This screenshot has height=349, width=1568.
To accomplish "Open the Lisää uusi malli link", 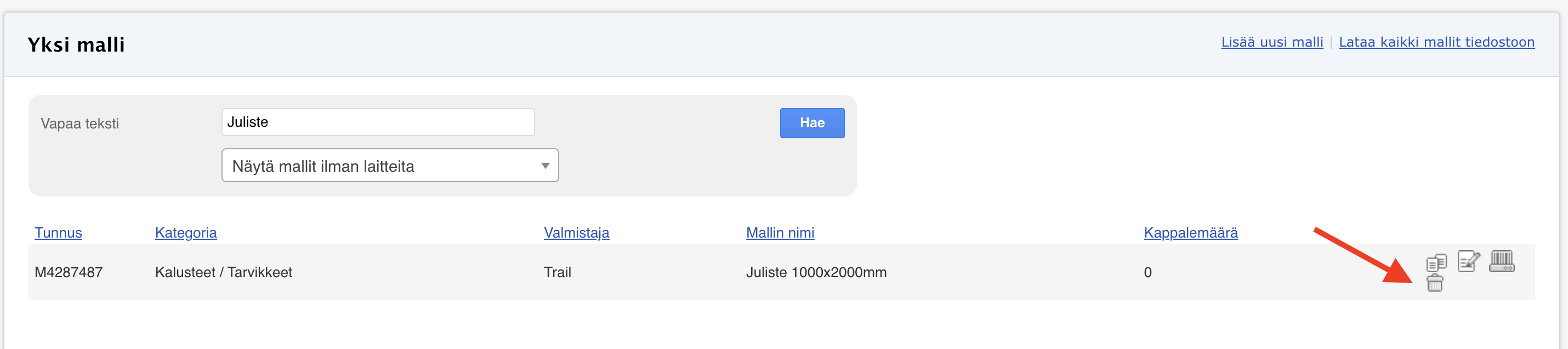I will point(1271,42).
